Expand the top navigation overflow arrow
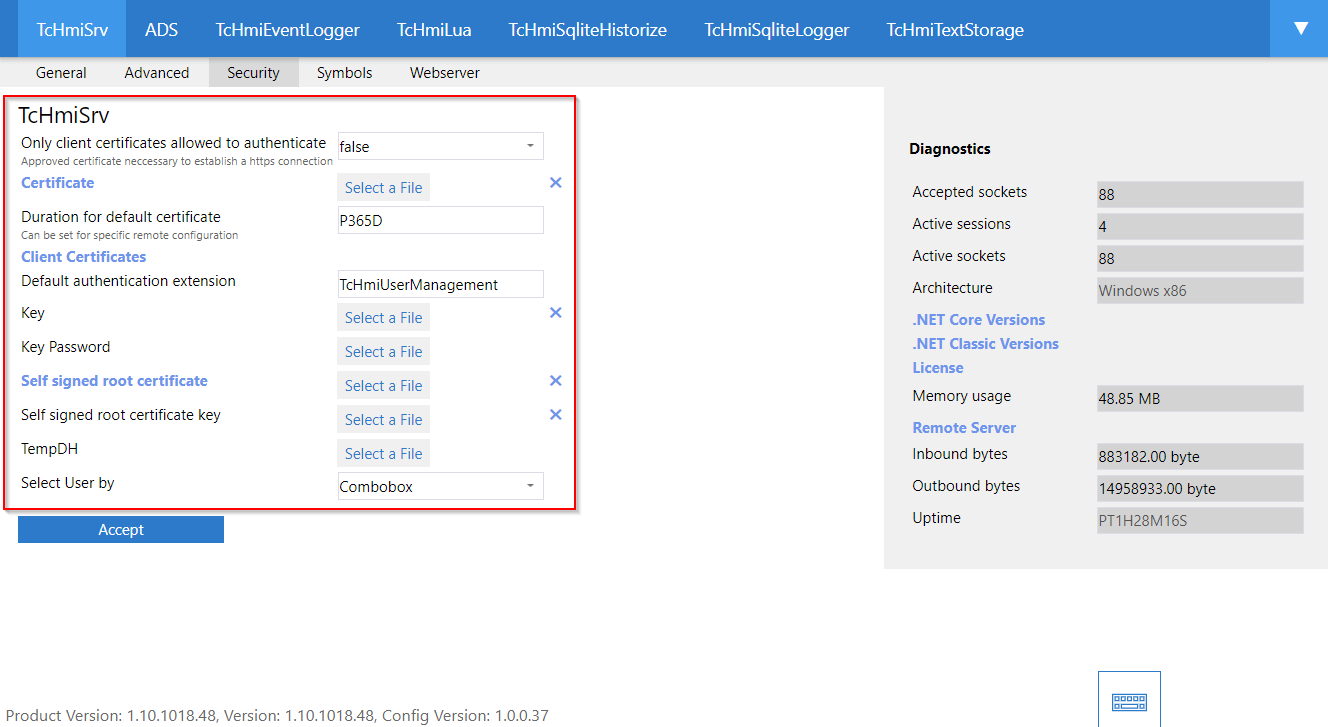The image size is (1328, 727). pyautogui.click(x=1300, y=29)
